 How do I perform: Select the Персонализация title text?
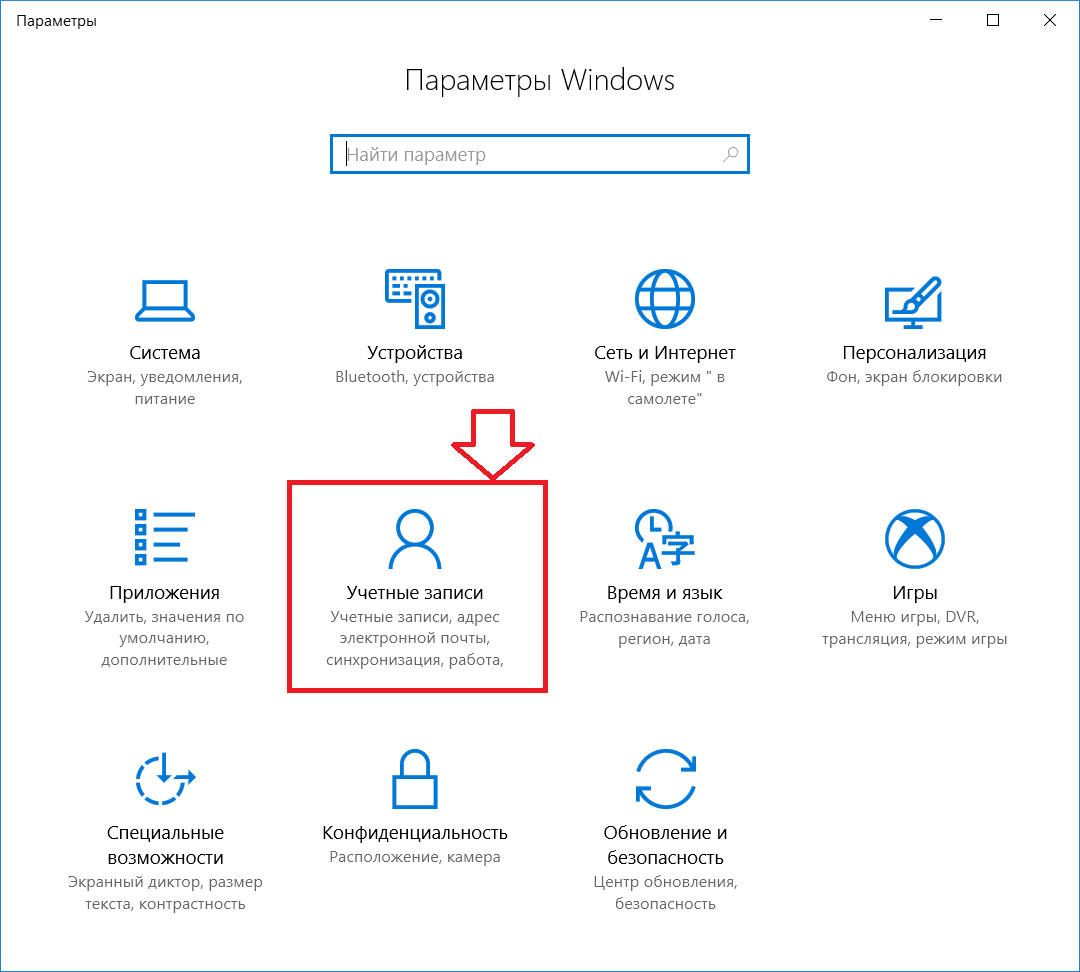coord(914,353)
